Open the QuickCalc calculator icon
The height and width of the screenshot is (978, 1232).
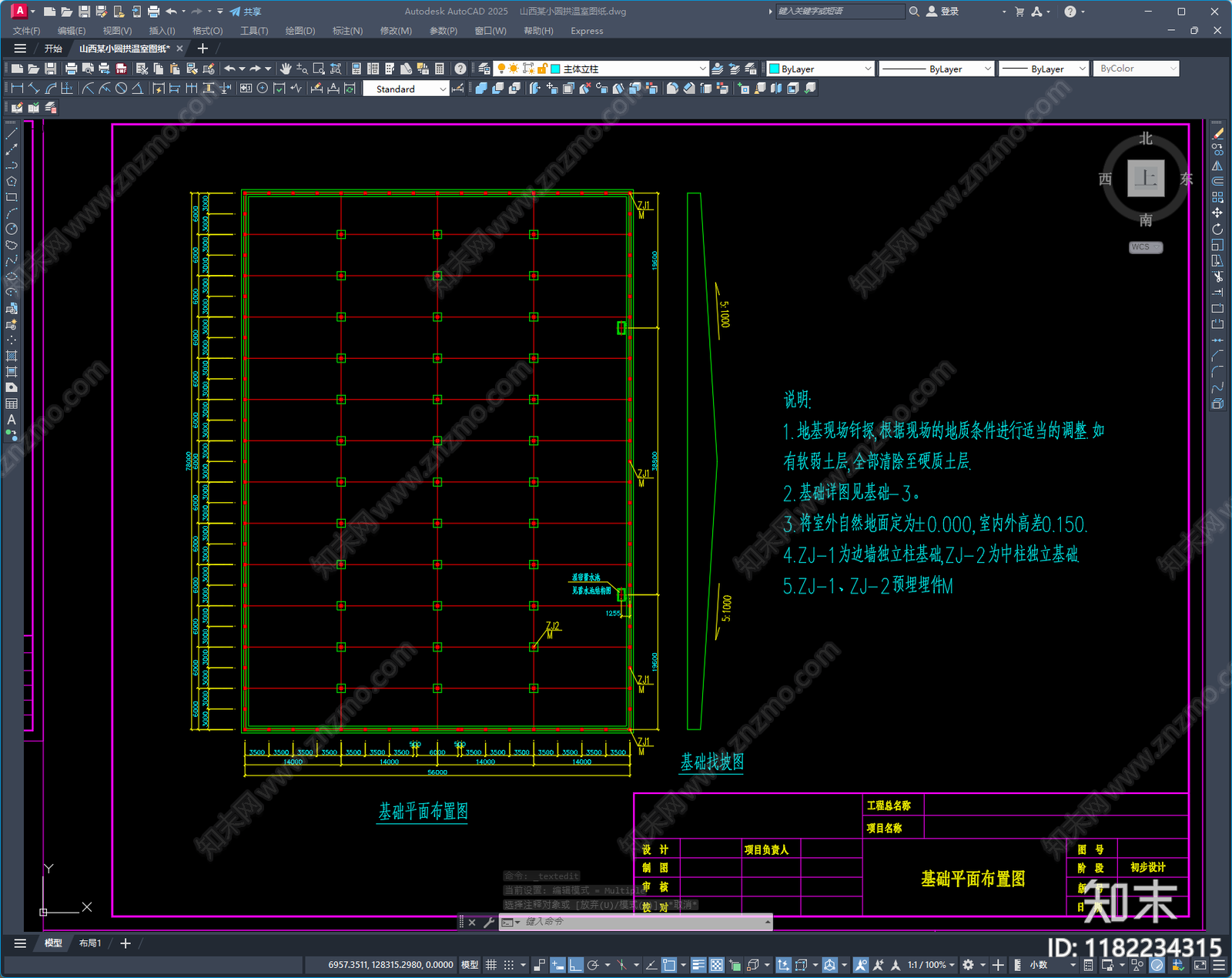[x=440, y=69]
